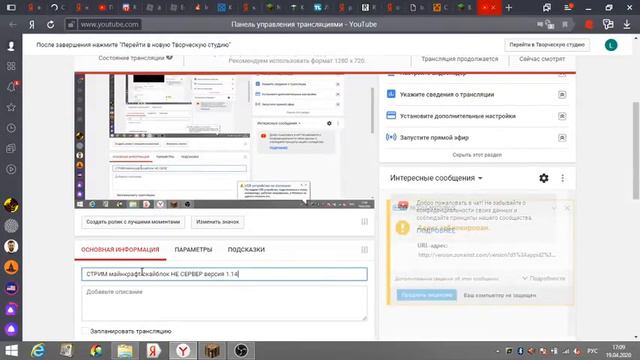Viewport: 640px width, 360px height.
Task: Click 'Запустите прямой эфир' step text
Action: [x=434, y=138]
